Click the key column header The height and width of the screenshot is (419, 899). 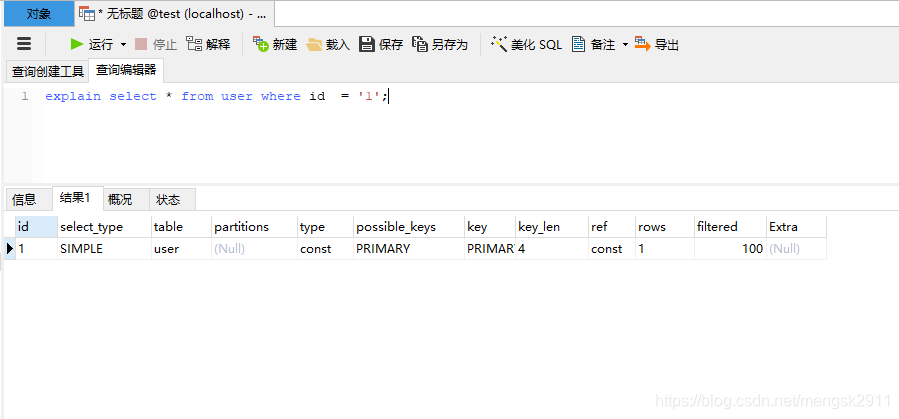point(490,227)
